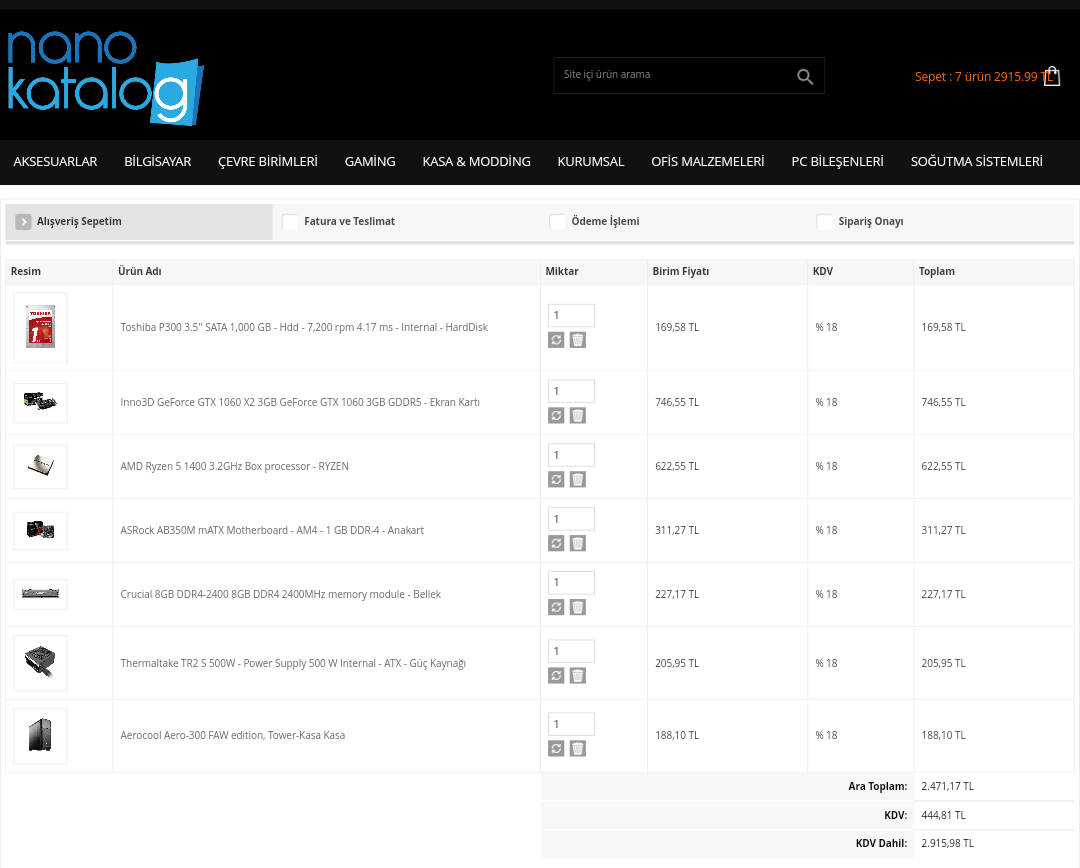The image size is (1080, 868).
Task: Select the Ödeme İşlemi step
Action: 674,221
